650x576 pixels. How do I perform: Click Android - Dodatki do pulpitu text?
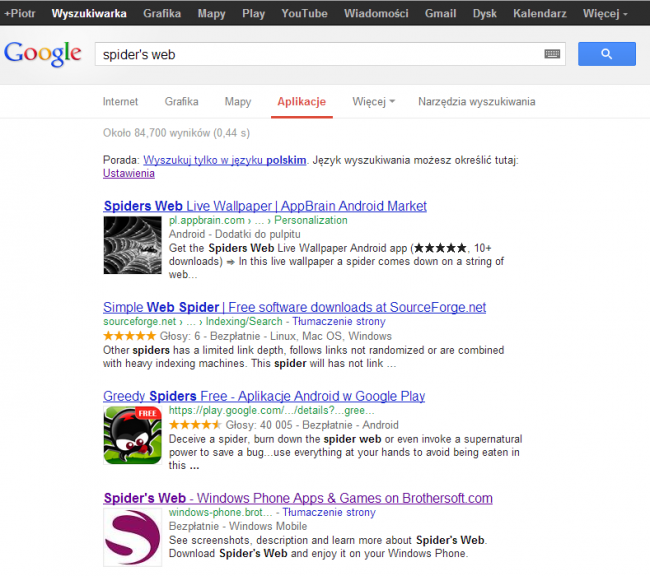pos(235,234)
